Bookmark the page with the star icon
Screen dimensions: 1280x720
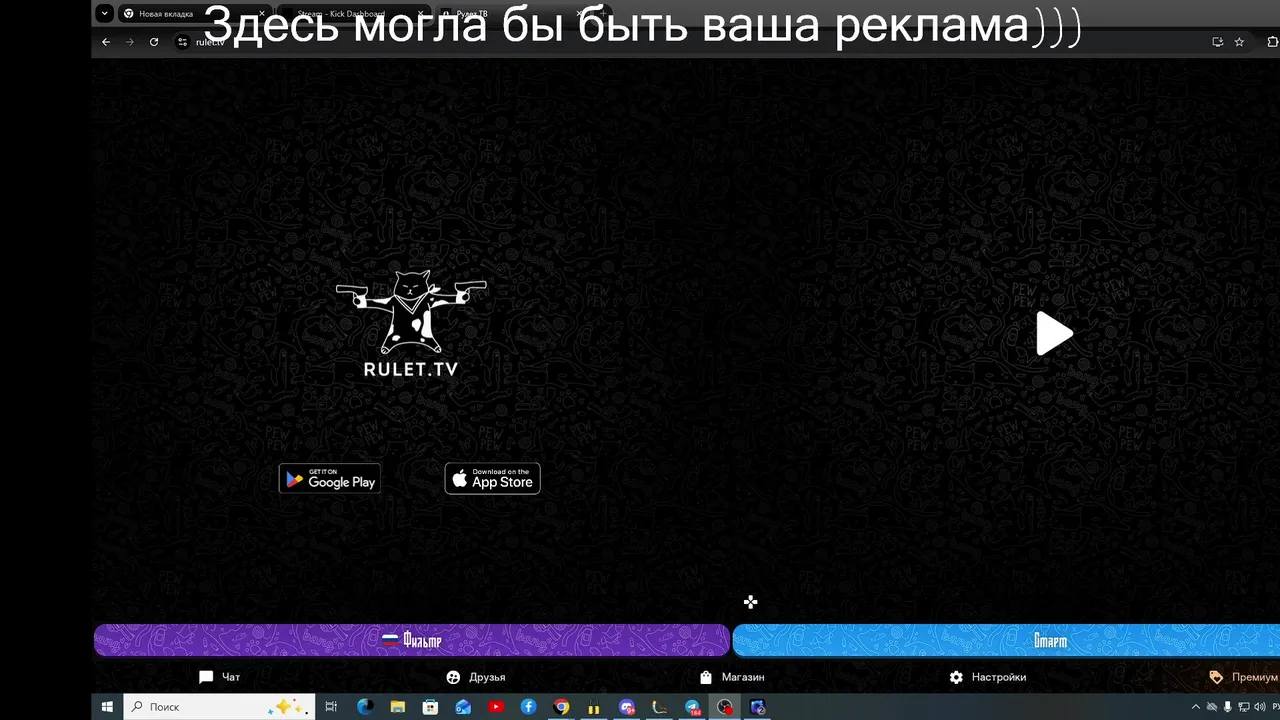[1239, 42]
